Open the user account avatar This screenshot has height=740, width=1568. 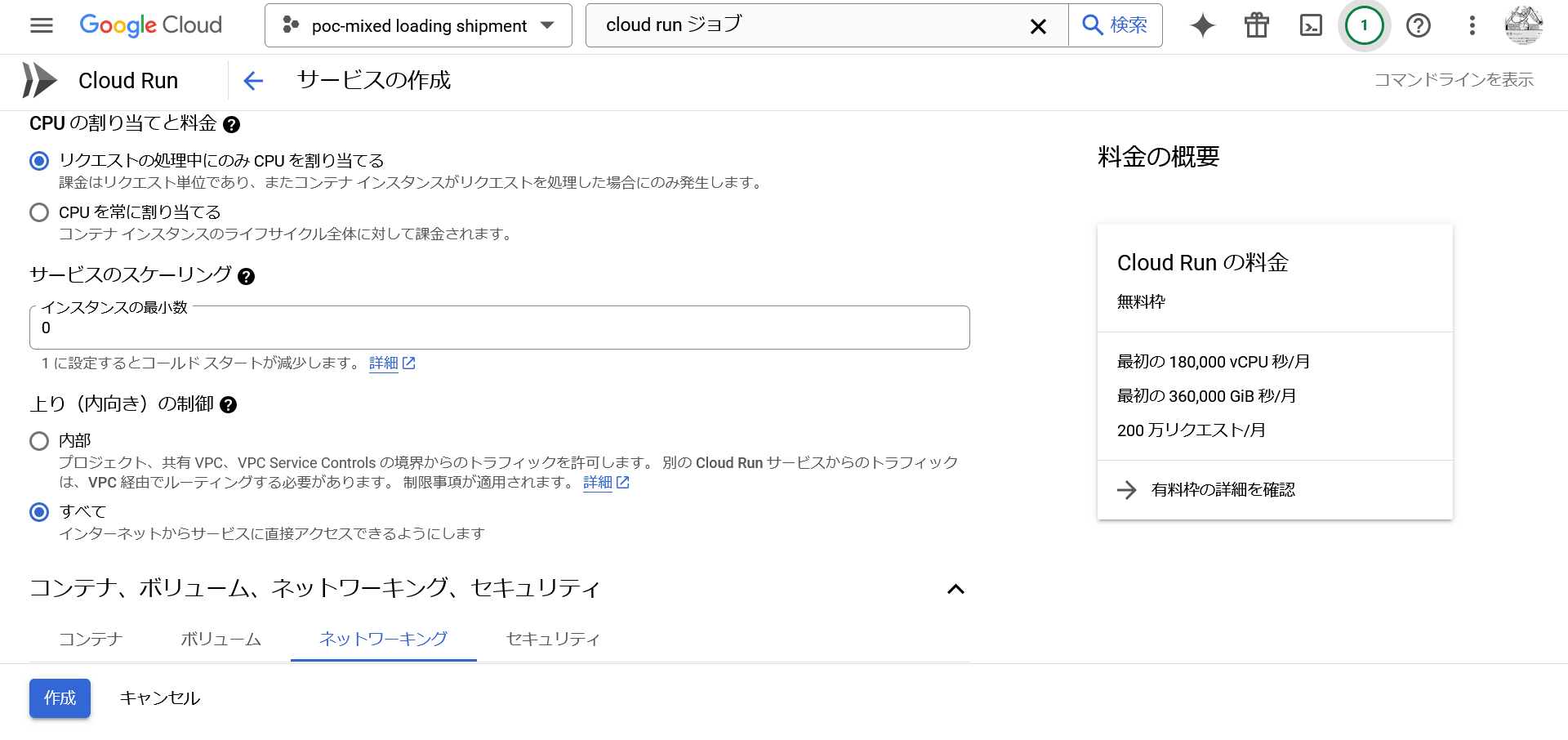coord(1524,25)
